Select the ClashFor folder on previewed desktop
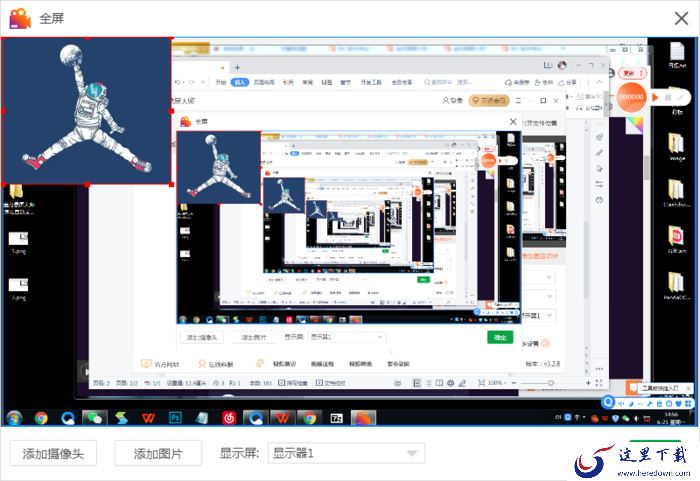 [x=676, y=193]
